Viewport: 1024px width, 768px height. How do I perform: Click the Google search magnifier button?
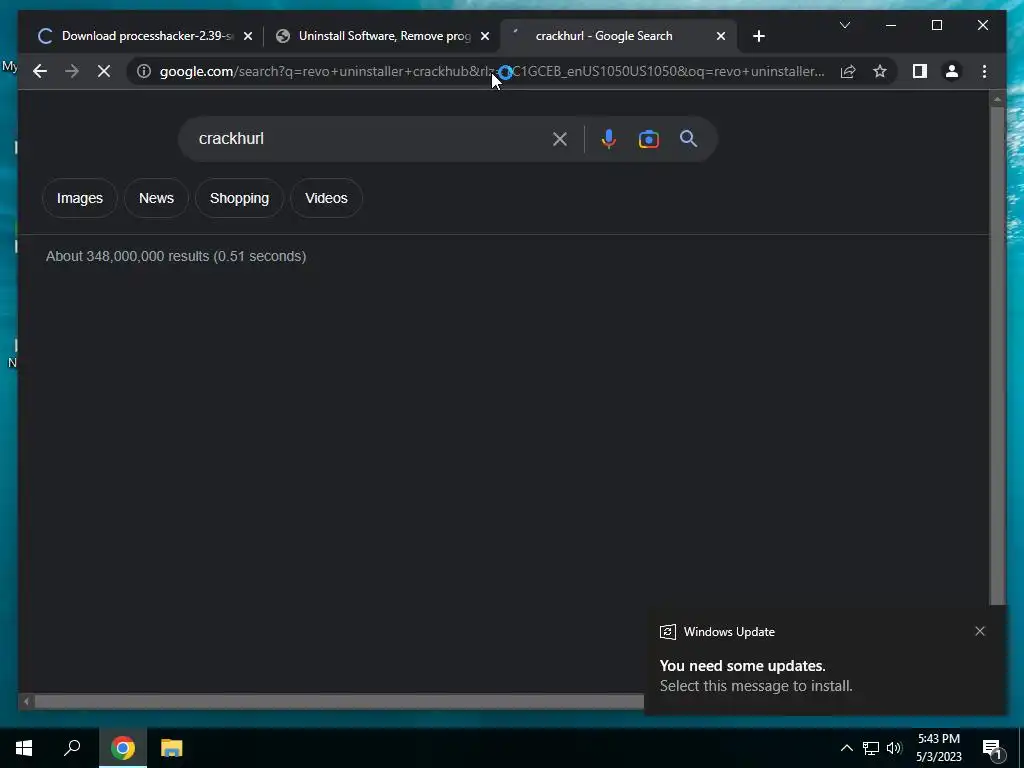688,139
